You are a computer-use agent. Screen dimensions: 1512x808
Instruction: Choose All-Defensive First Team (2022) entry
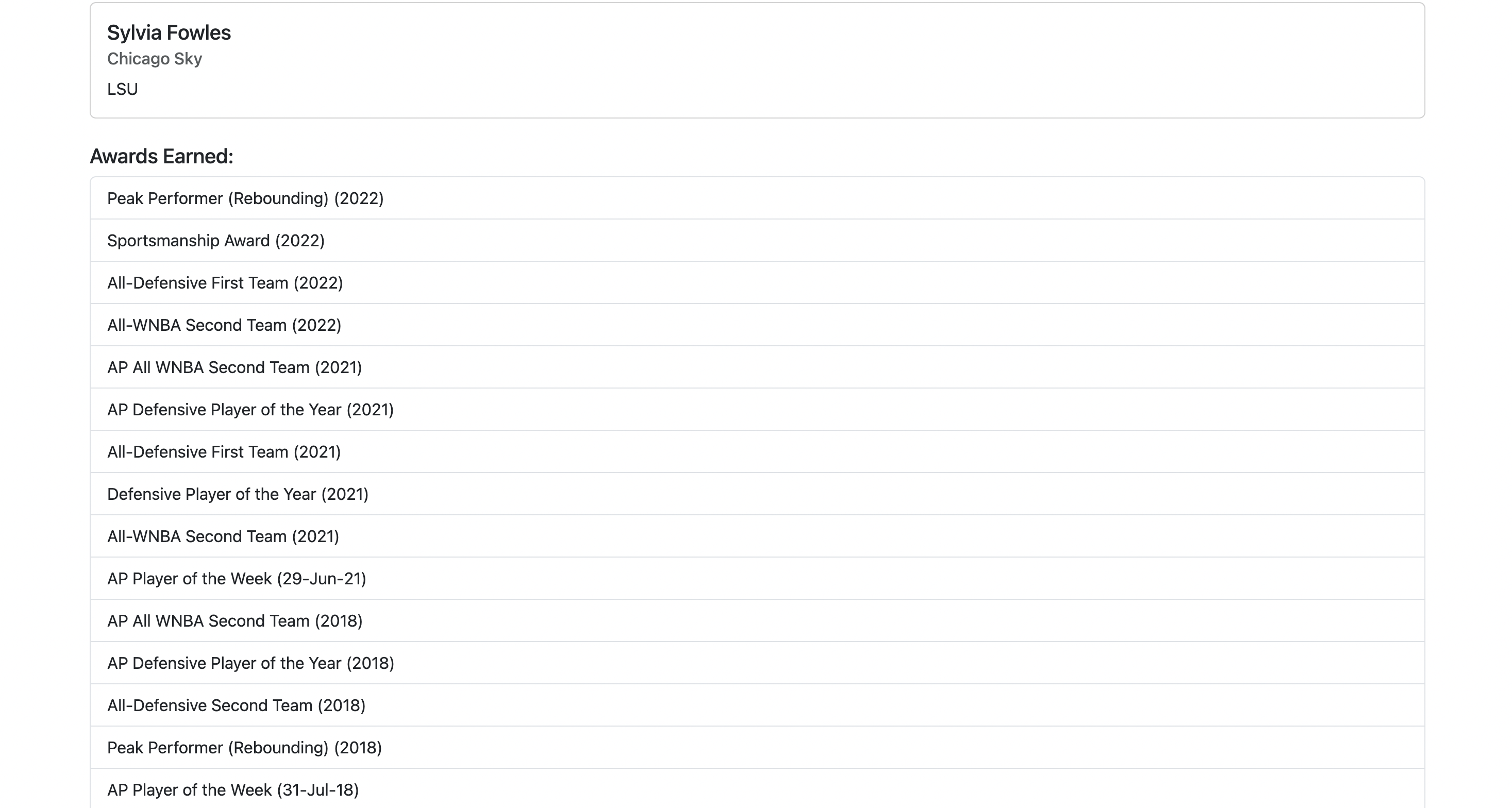pyautogui.click(x=225, y=283)
